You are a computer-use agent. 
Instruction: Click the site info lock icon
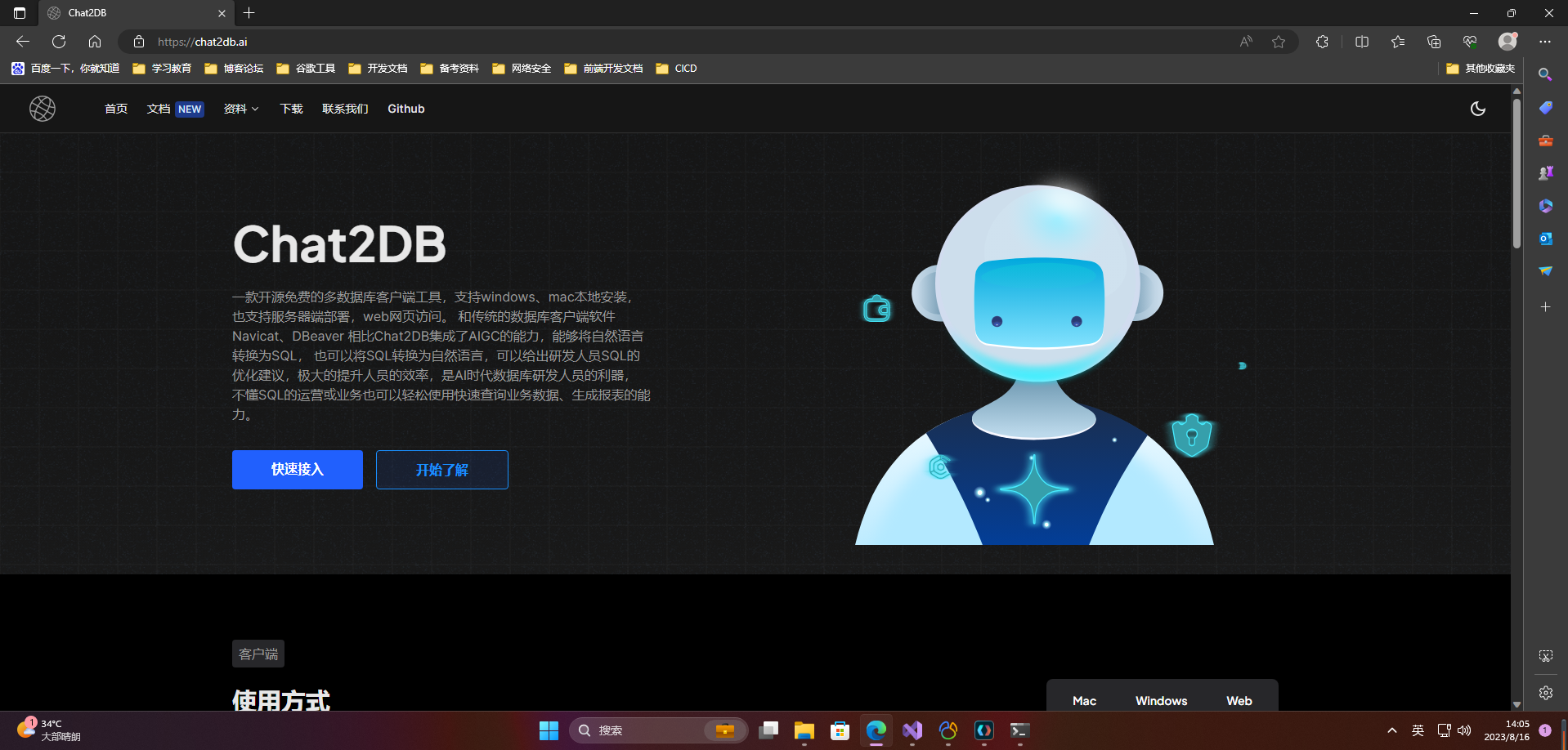[x=139, y=42]
